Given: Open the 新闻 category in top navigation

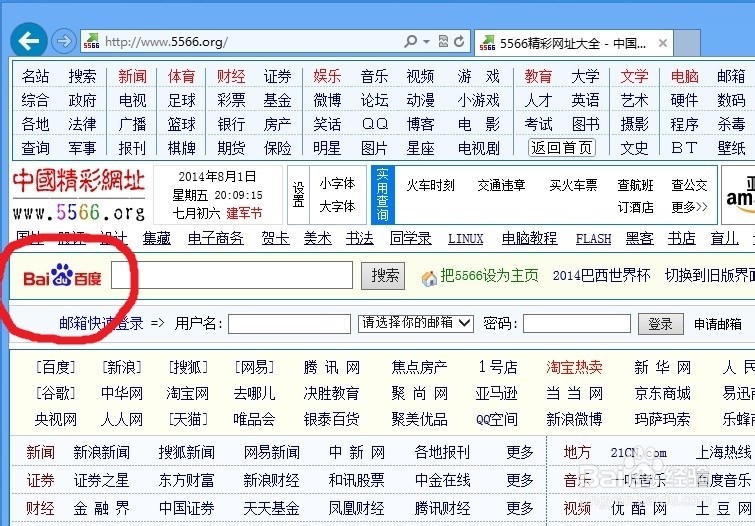Looking at the screenshot, I should [x=132, y=76].
